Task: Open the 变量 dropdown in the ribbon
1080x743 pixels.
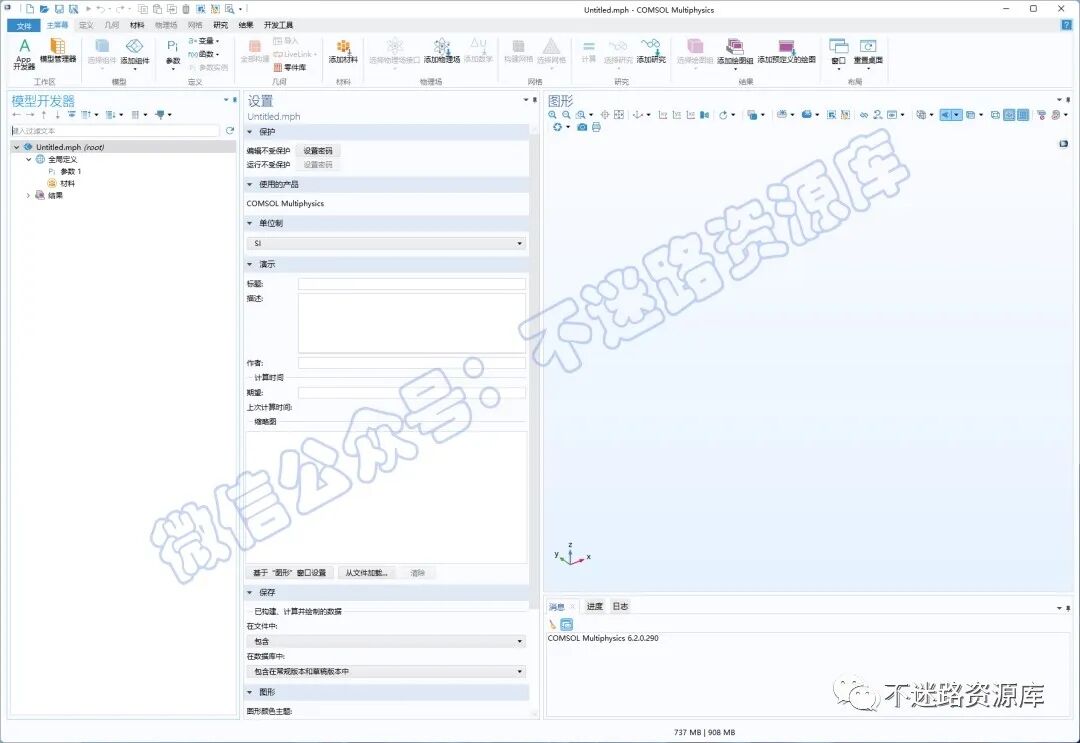Action: [204, 41]
